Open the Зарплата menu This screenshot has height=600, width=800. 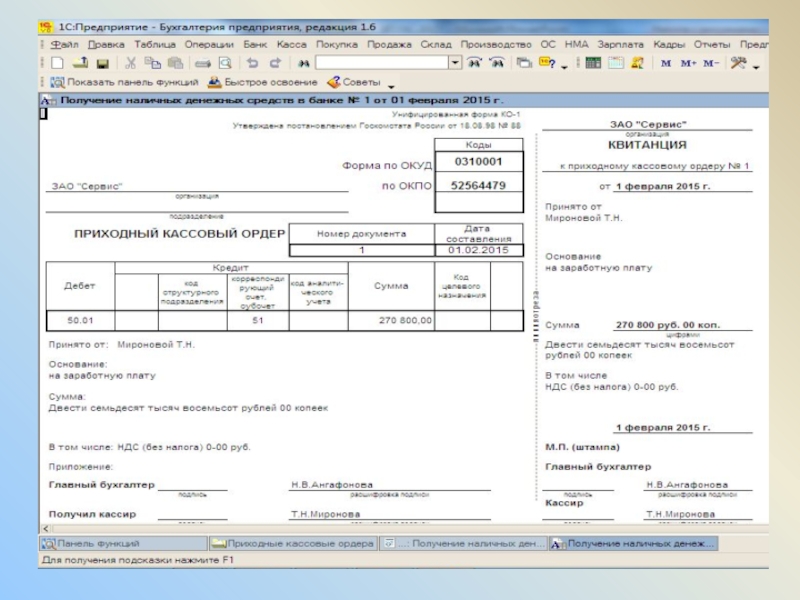tap(620, 45)
